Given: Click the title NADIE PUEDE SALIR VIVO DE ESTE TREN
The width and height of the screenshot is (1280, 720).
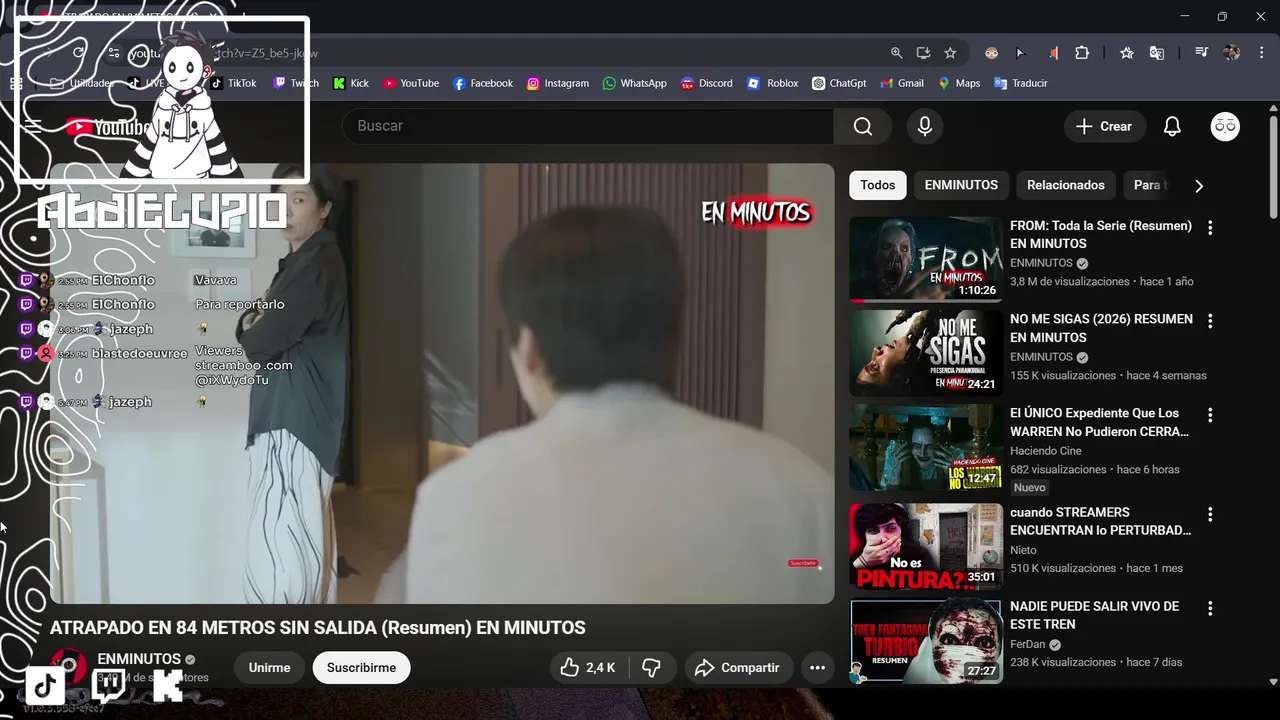Looking at the screenshot, I should pyautogui.click(x=1095, y=615).
